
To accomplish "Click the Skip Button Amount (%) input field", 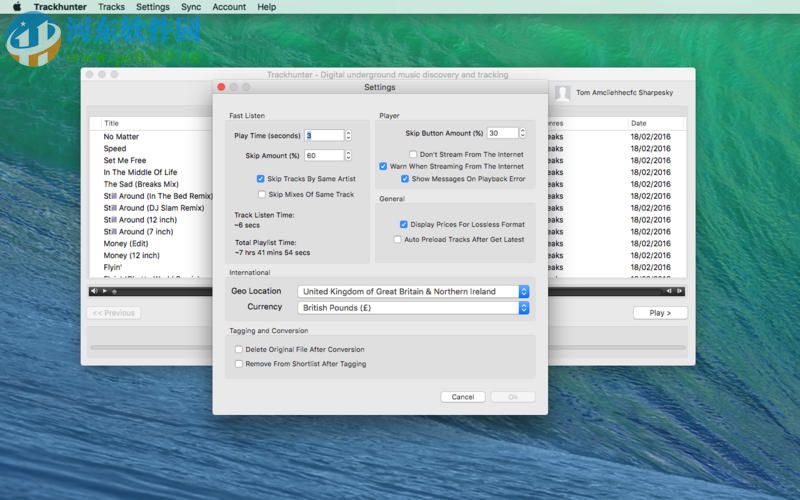I will (x=503, y=133).
